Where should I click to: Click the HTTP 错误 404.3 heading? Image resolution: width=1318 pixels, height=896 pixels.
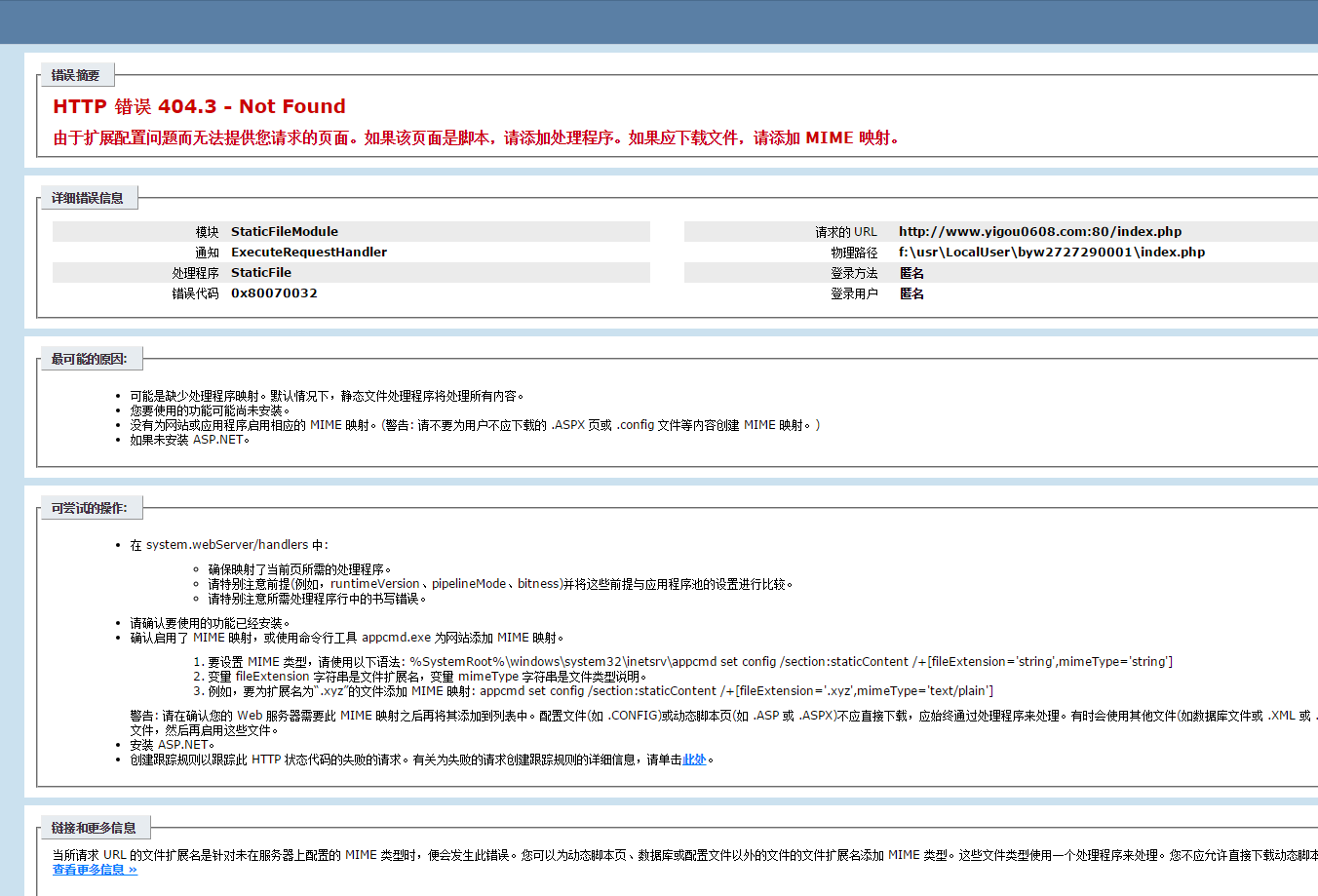coord(198,106)
